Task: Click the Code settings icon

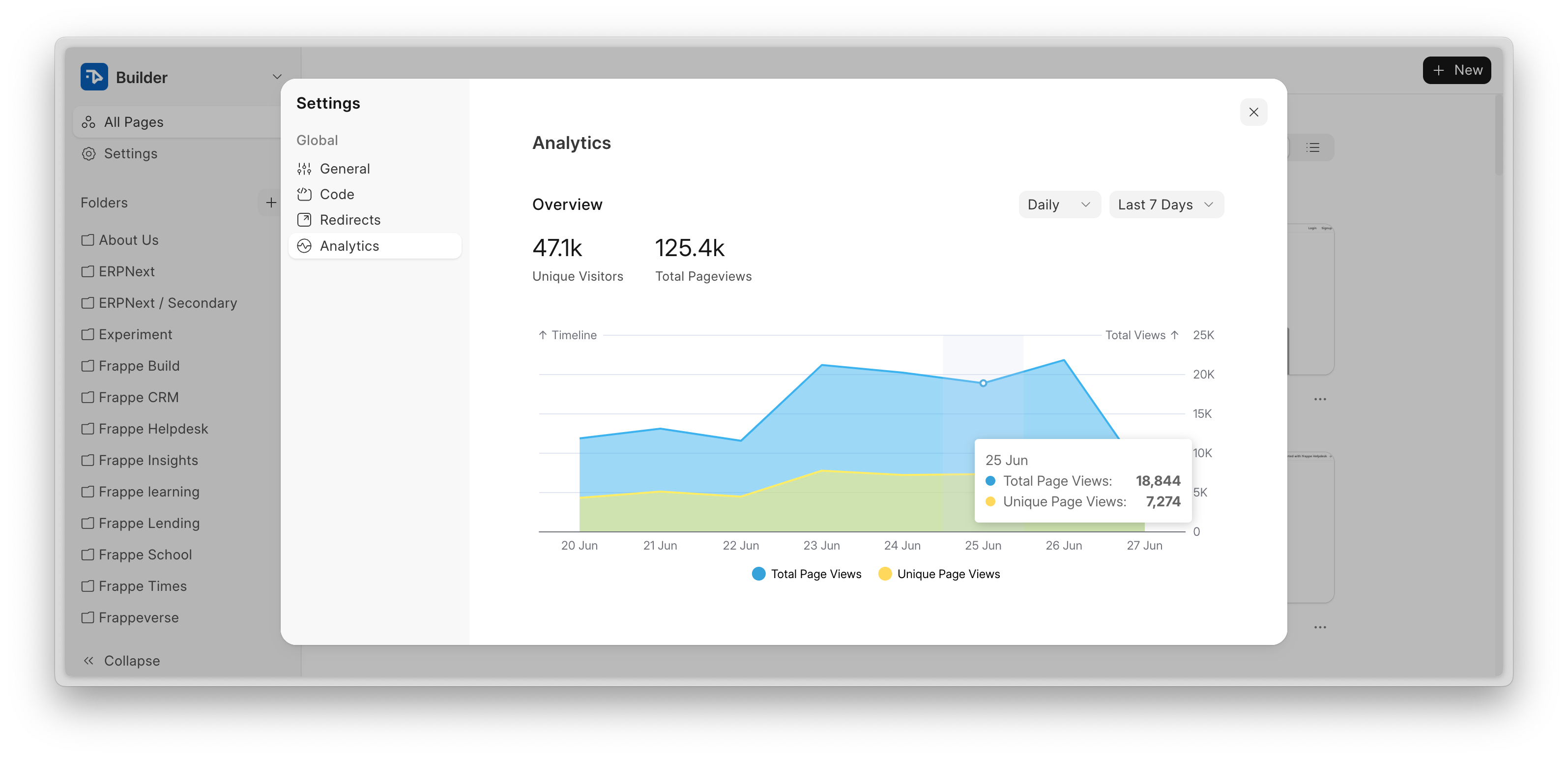Action: click(304, 194)
